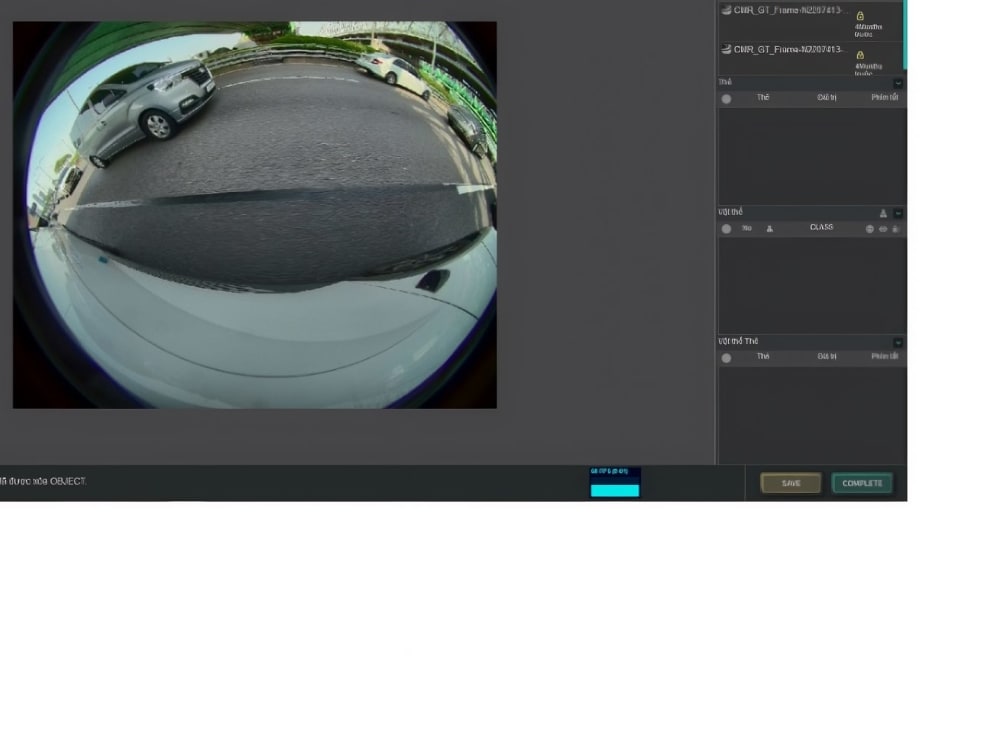Click the teal scrollbar of the file list
1000x750 pixels.
tap(904, 35)
